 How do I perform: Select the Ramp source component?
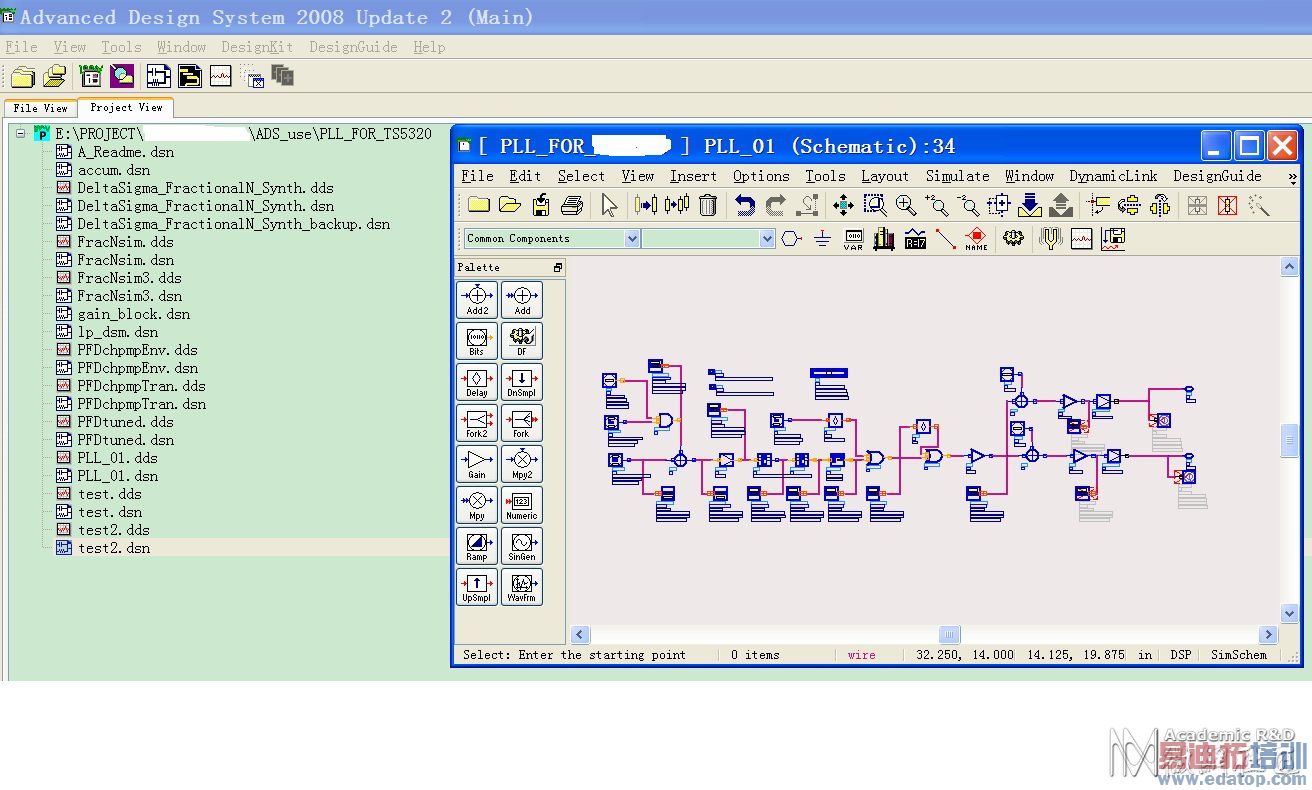click(x=477, y=545)
